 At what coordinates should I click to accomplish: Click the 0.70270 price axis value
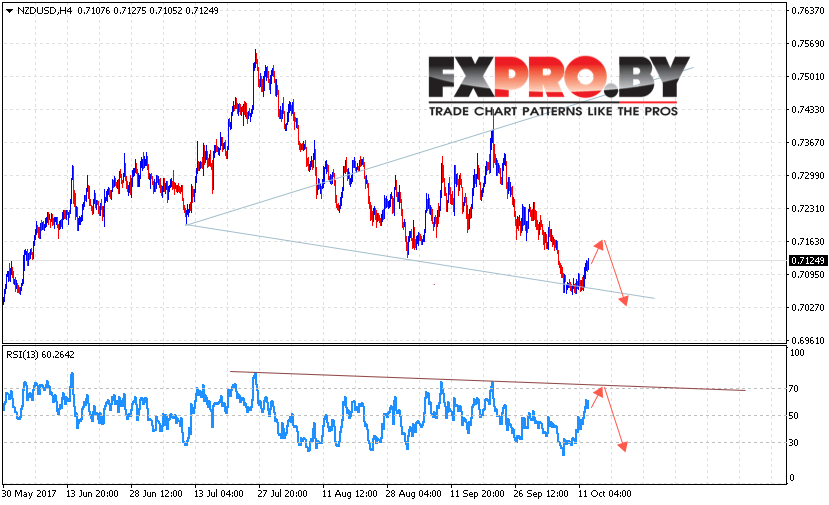point(808,307)
